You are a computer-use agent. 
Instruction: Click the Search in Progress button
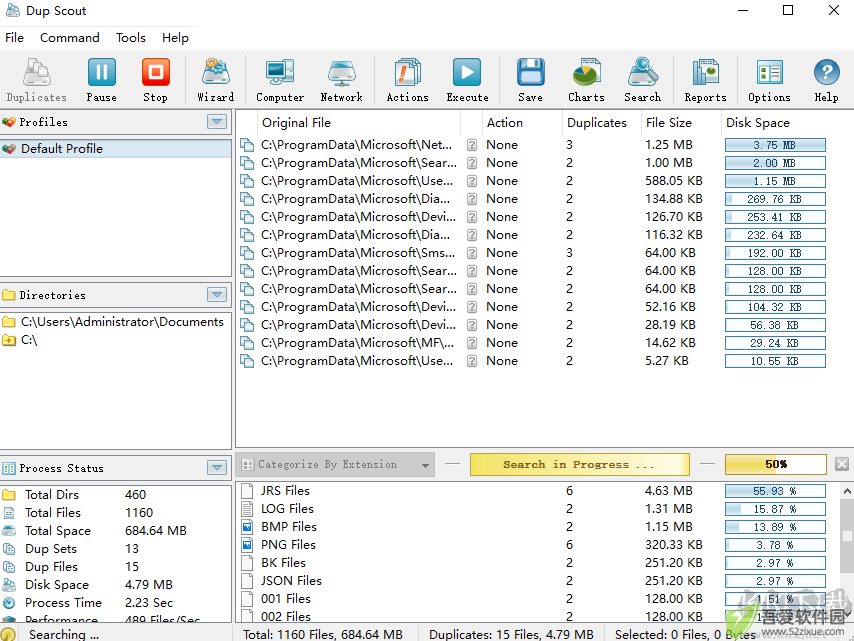pyautogui.click(x=580, y=465)
